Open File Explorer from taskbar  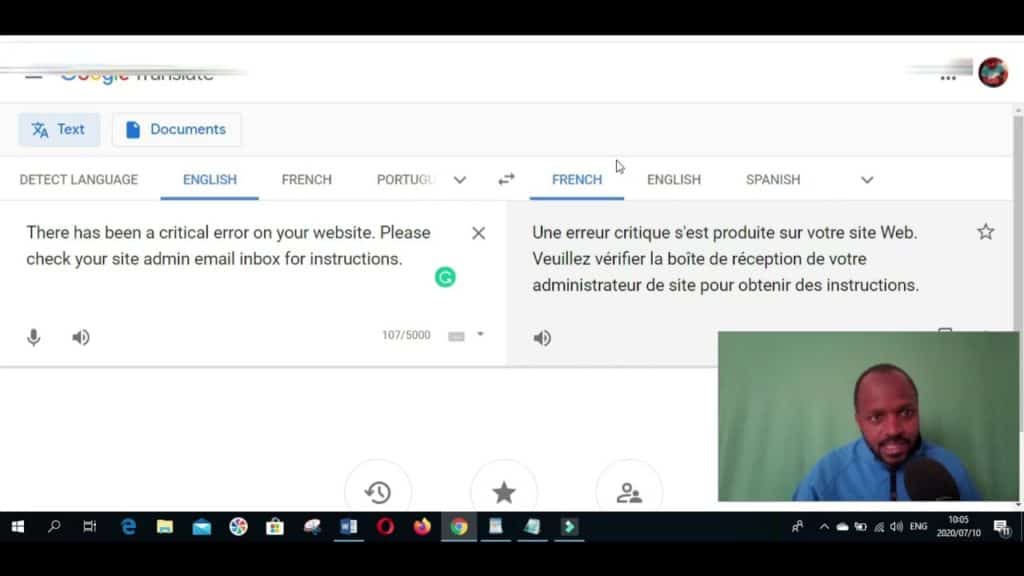click(165, 526)
